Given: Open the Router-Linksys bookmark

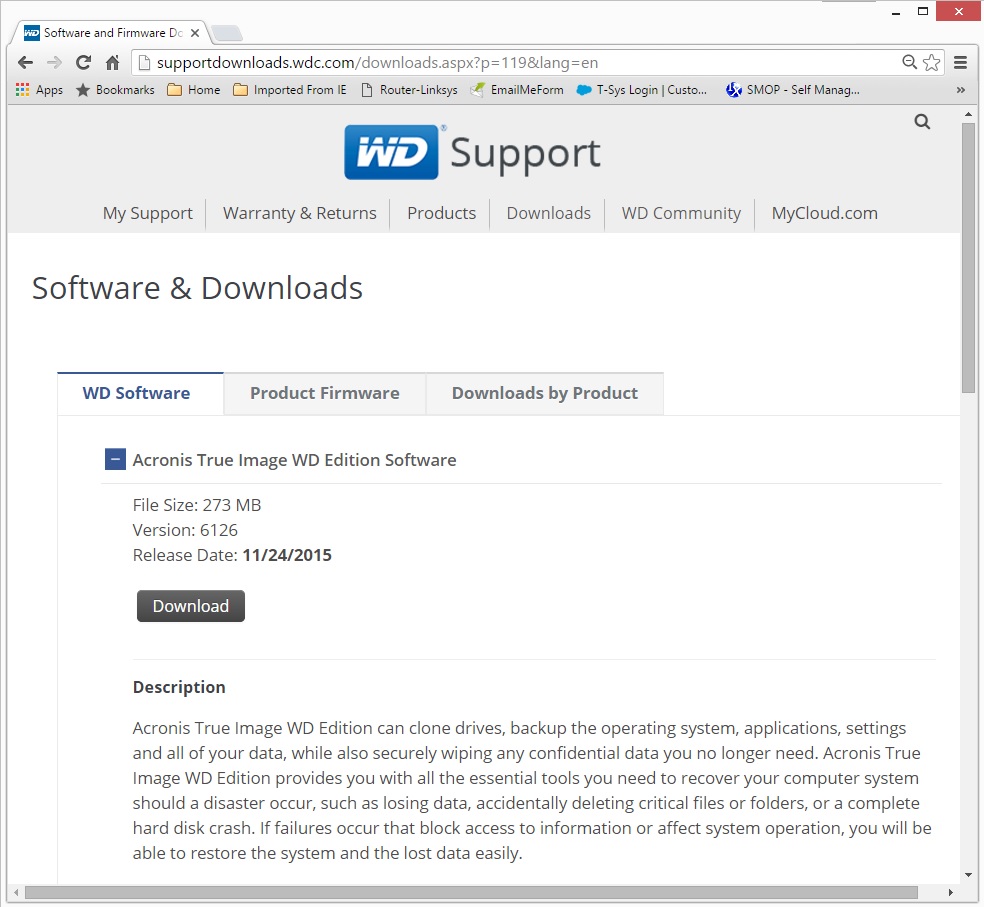Looking at the screenshot, I should pos(410,90).
